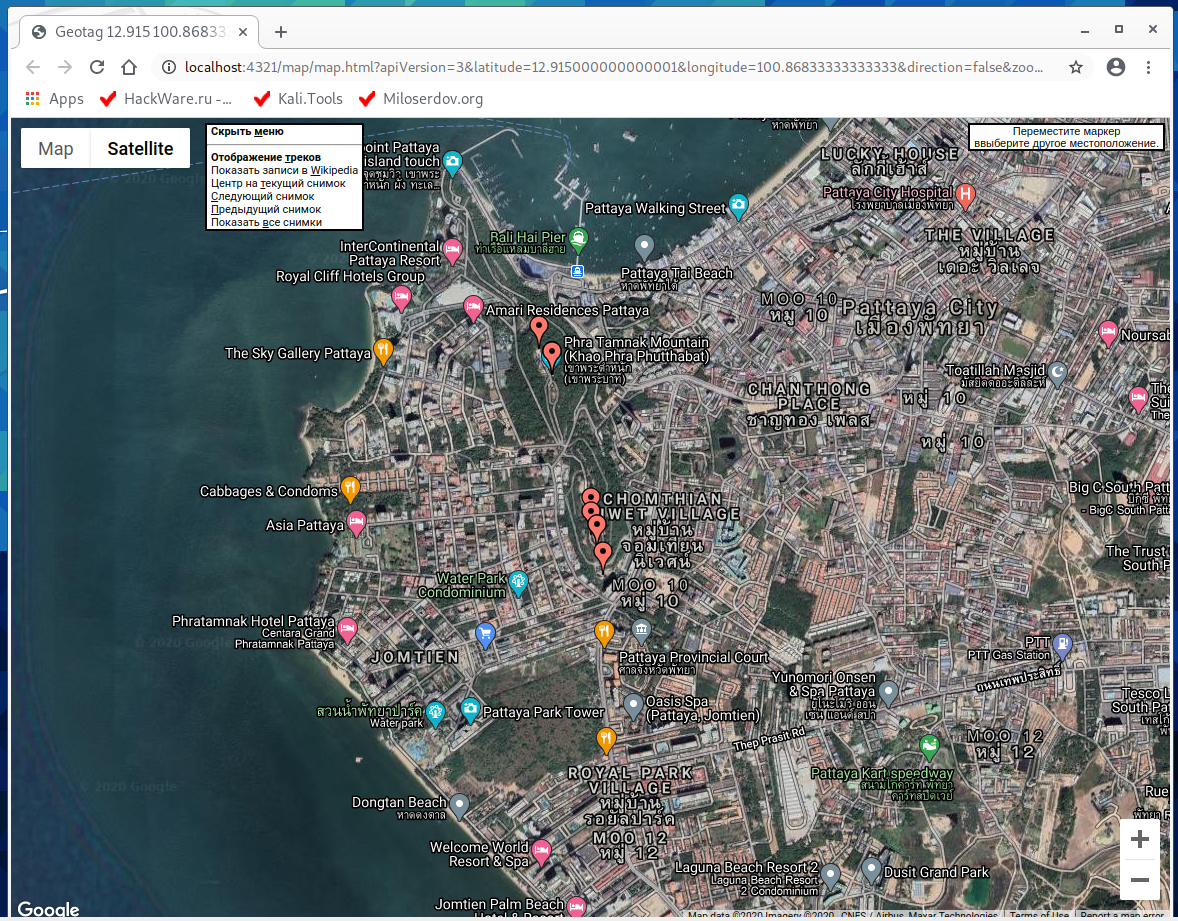This screenshot has width=1178, height=921.
Task: Click the Water Park Condominium marker icon
Action: tap(518, 581)
